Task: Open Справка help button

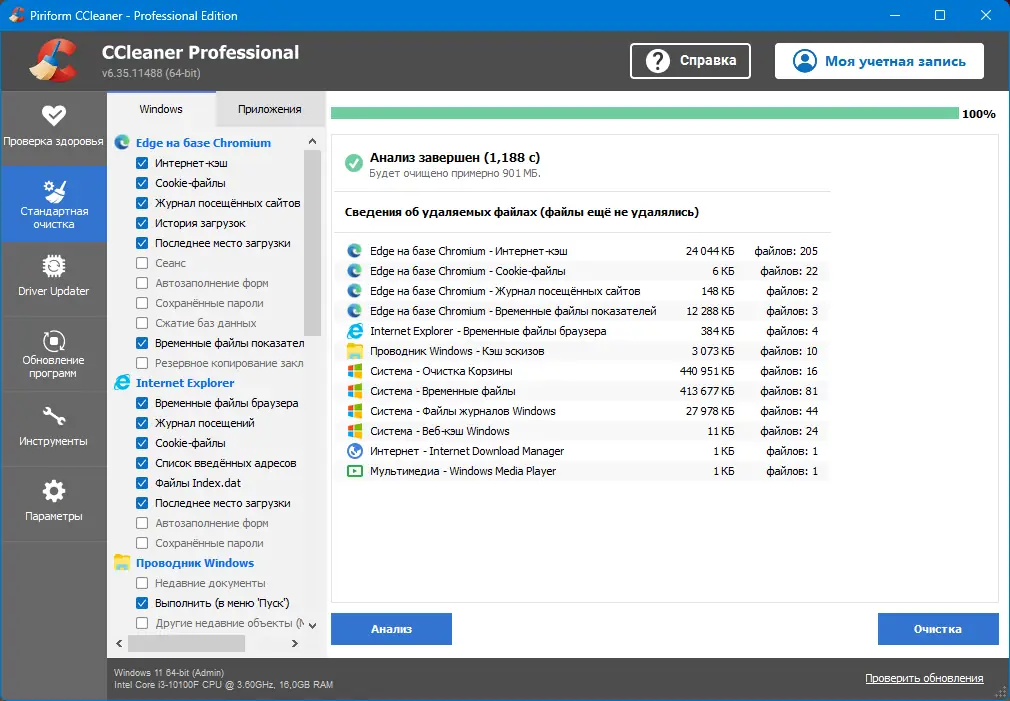Action: tap(690, 61)
